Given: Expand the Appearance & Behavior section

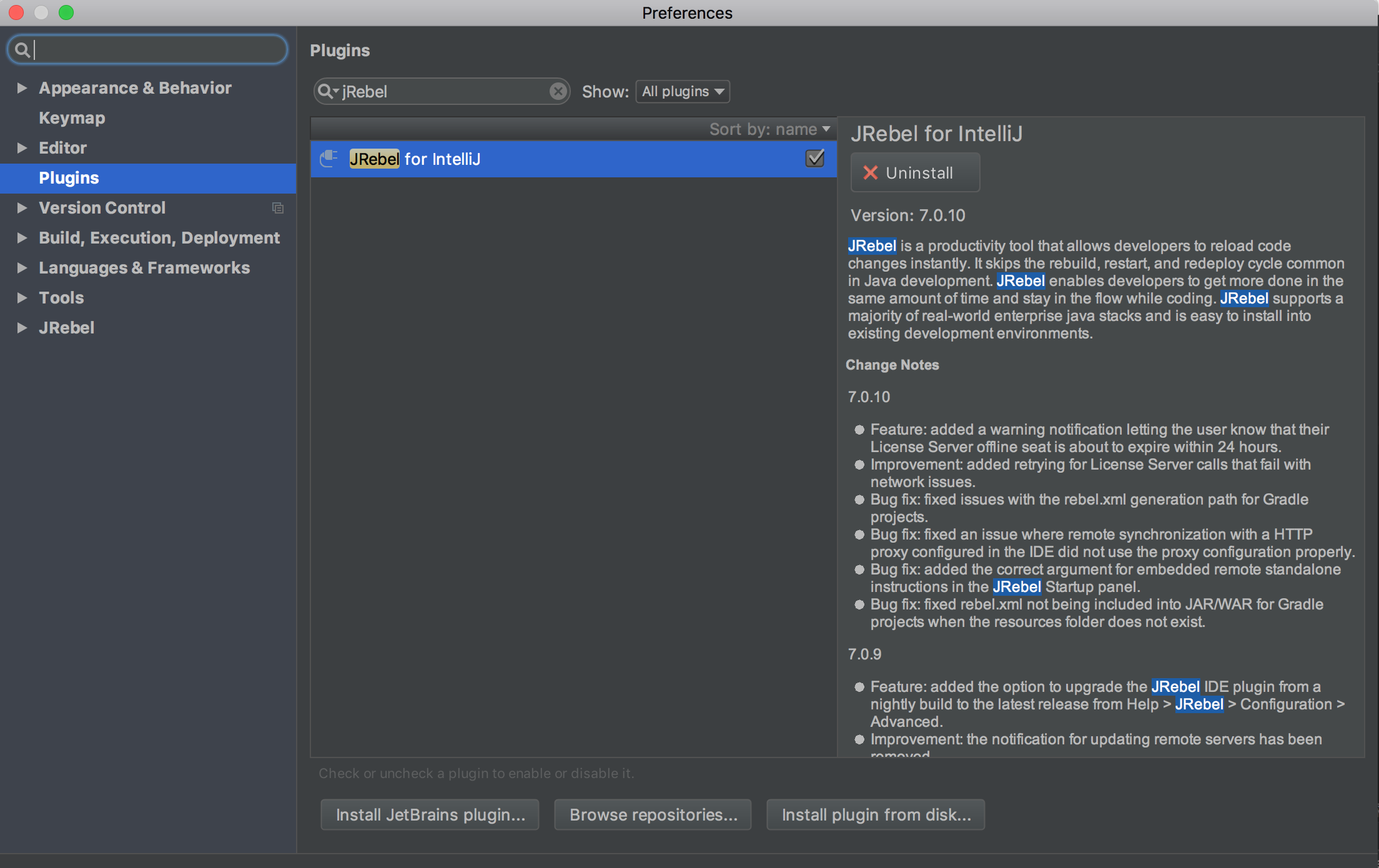Looking at the screenshot, I should point(22,87).
